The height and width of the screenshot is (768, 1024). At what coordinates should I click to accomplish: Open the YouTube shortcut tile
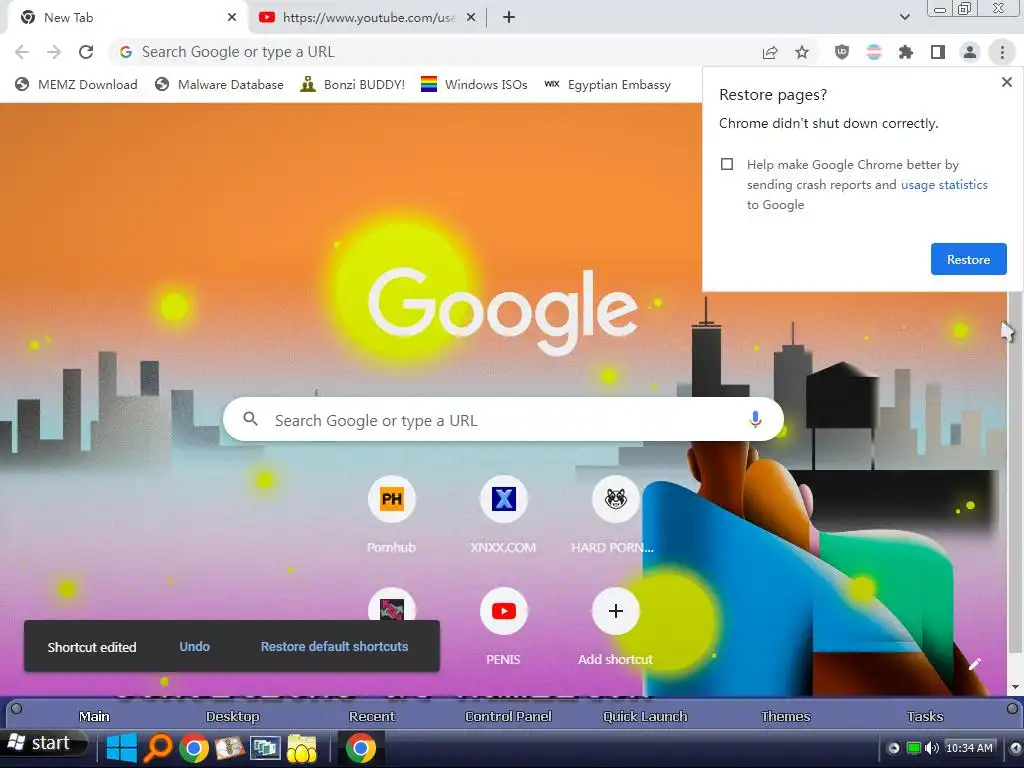[504, 611]
